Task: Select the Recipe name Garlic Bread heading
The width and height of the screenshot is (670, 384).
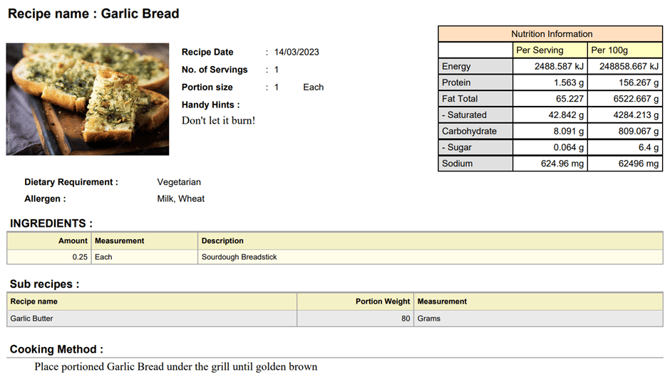Action: 94,14
